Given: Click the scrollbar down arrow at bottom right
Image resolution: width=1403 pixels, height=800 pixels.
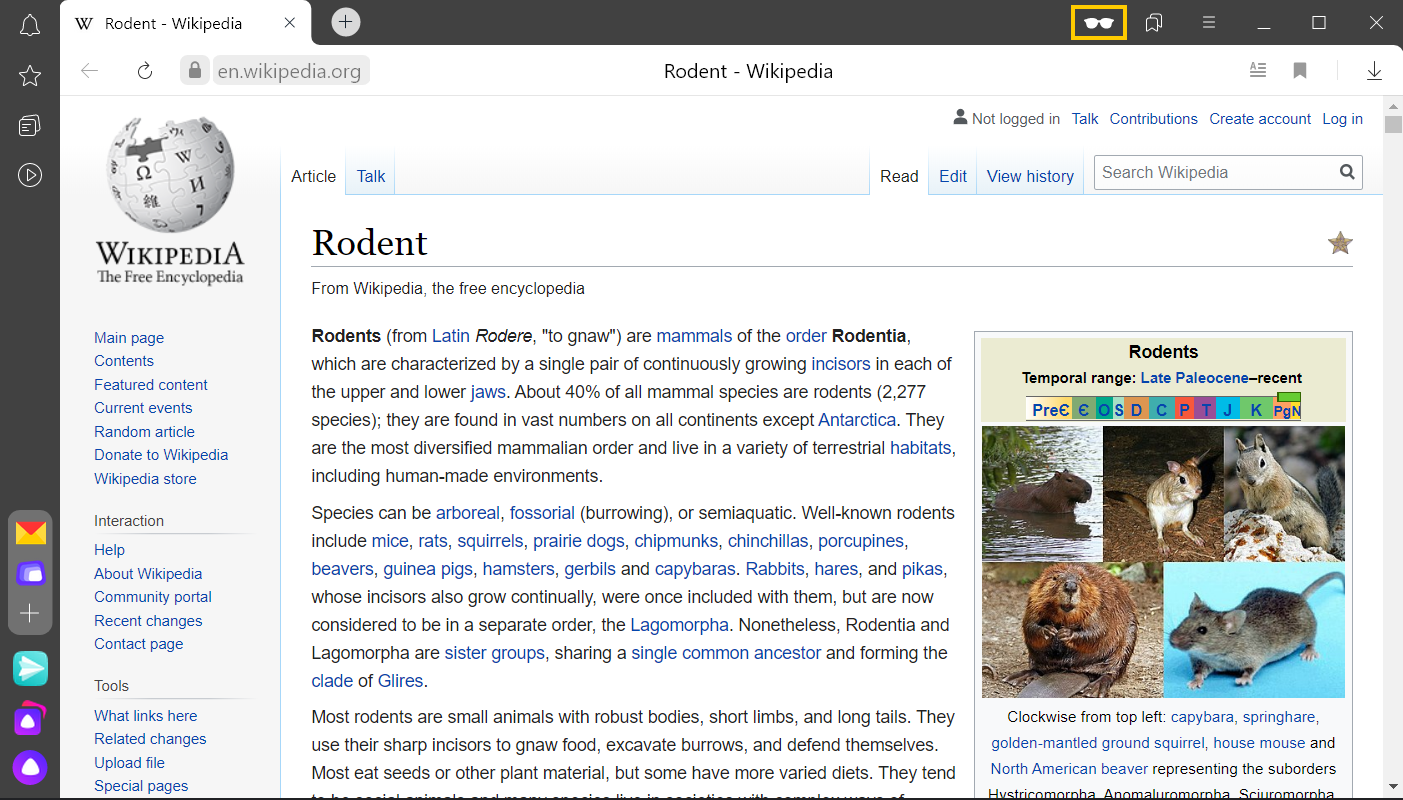Looking at the screenshot, I should [x=1393, y=788].
